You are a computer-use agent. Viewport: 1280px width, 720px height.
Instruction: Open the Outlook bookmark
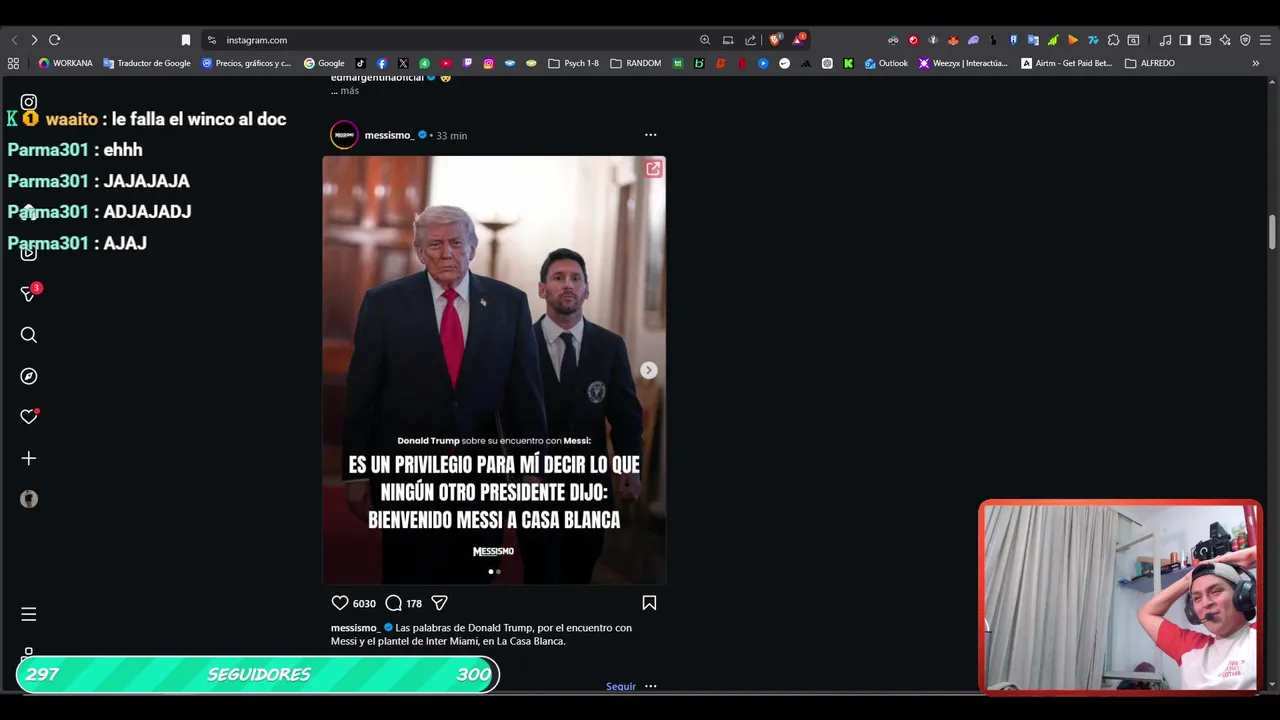click(886, 63)
